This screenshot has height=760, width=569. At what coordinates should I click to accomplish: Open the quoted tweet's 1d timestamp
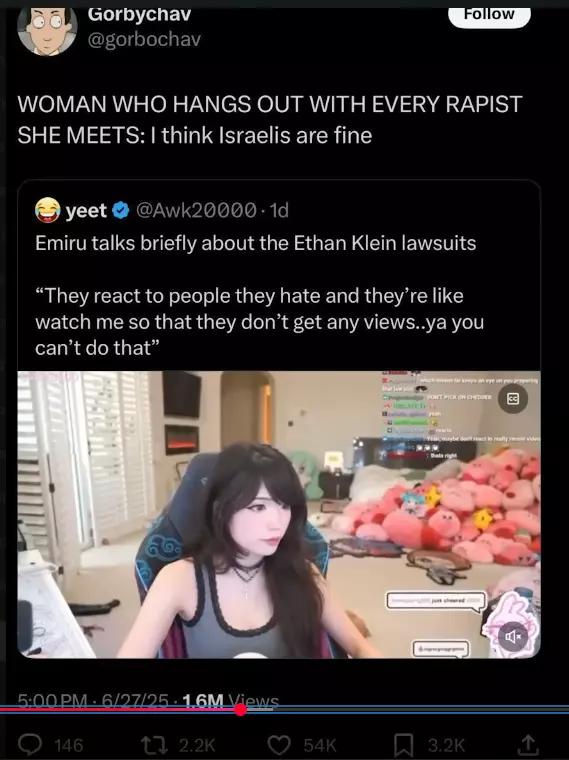(279, 210)
